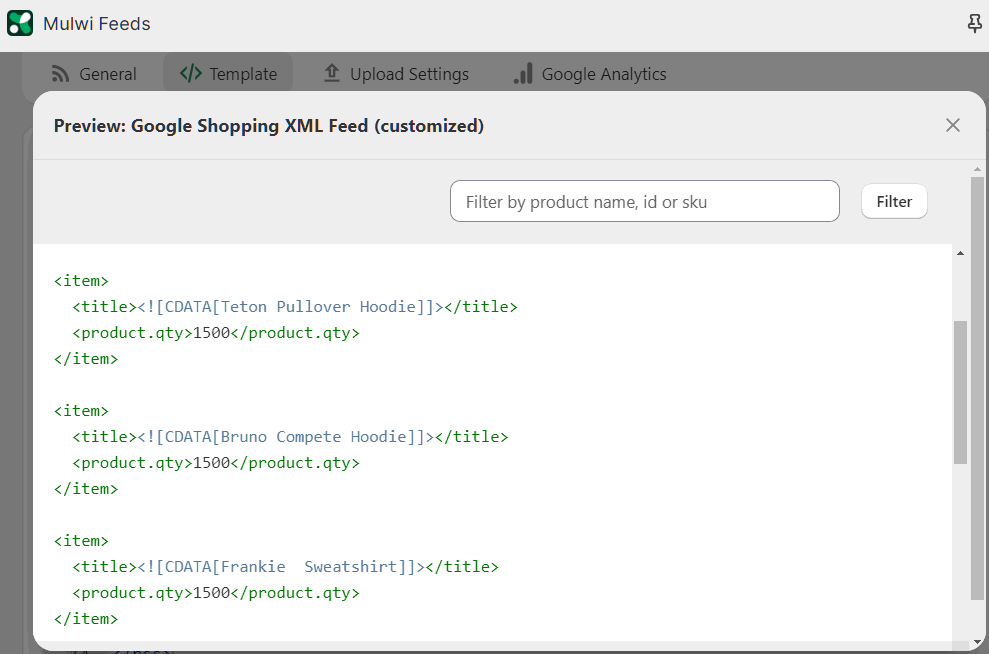This screenshot has height=654, width=989.
Task: Click the quantity line under Bruno Compete Hoodie
Action: pos(216,463)
